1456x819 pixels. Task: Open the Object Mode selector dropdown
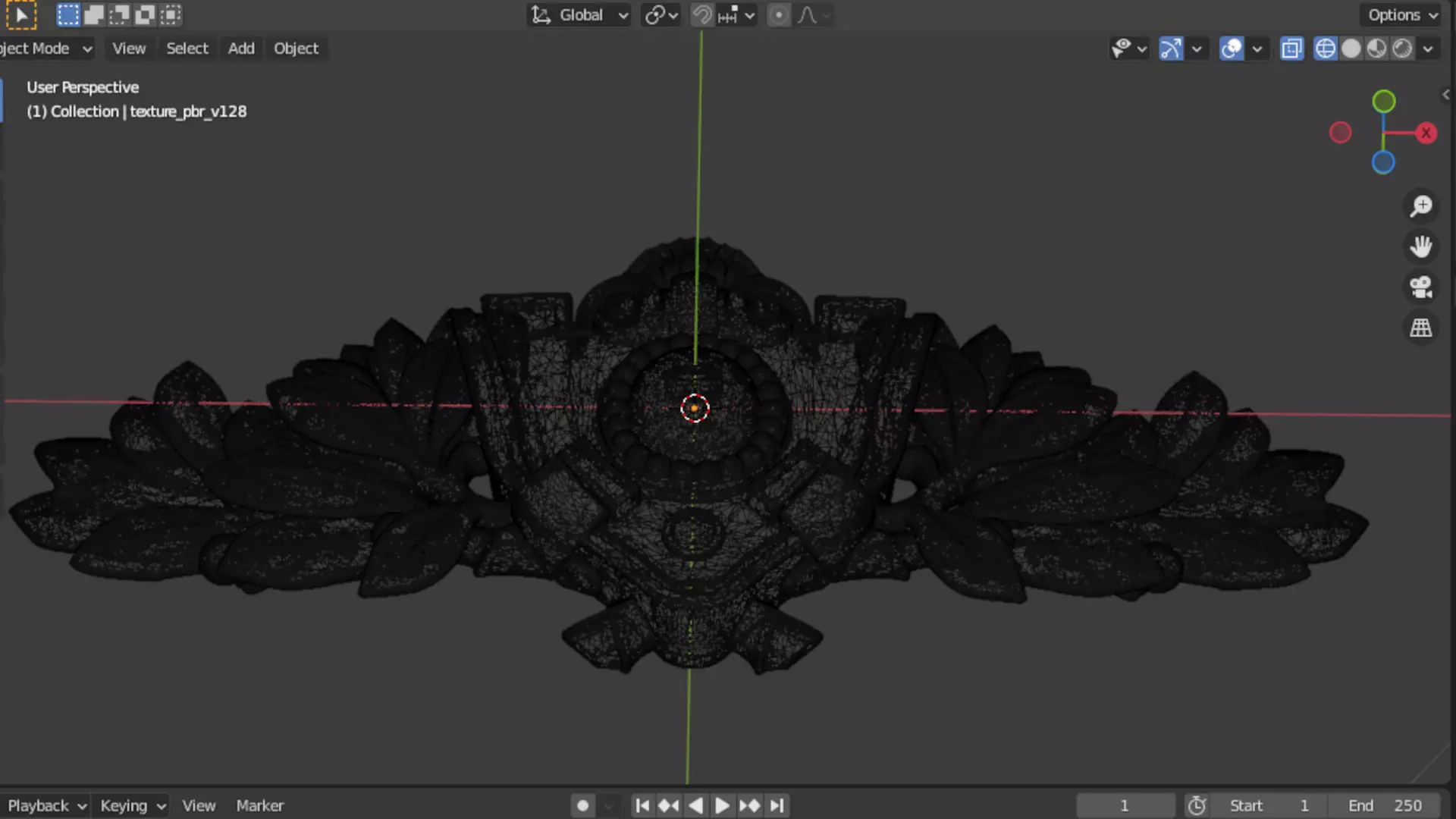[45, 49]
